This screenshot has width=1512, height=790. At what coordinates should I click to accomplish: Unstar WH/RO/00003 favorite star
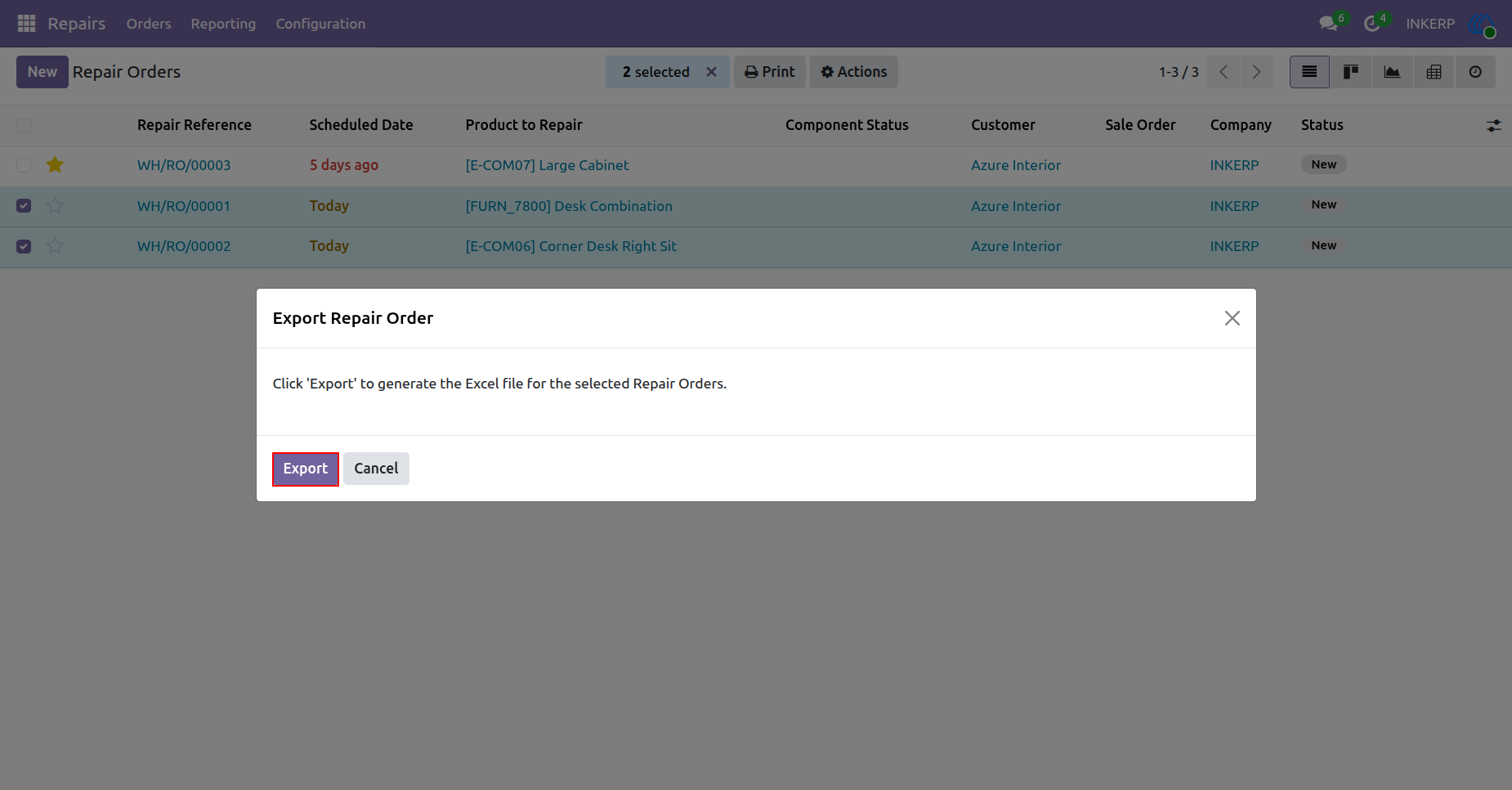pyautogui.click(x=55, y=165)
